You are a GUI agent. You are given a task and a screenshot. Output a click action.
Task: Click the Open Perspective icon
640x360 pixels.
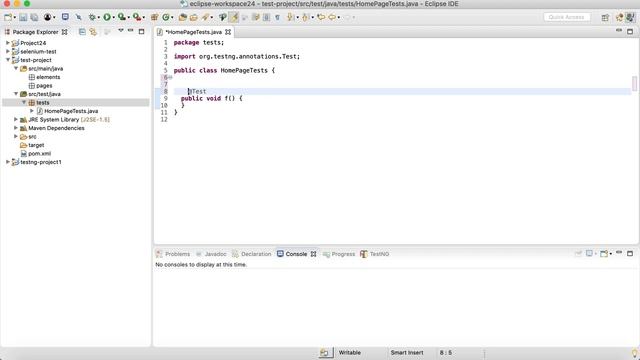(605, 17)
